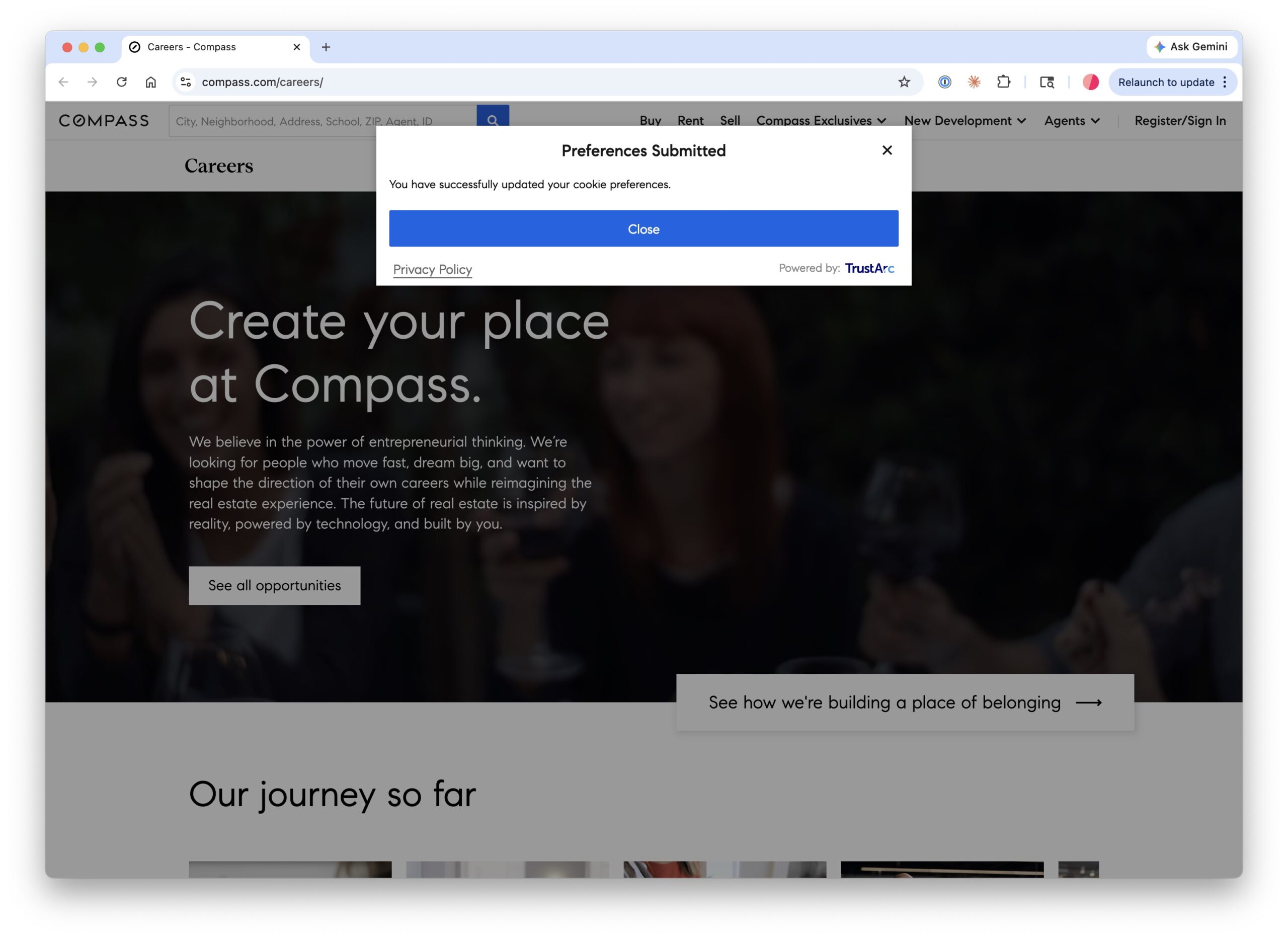Screen dimensions: 1288x938
Task: Click See all opportunities button
Action: click(274, 585)
